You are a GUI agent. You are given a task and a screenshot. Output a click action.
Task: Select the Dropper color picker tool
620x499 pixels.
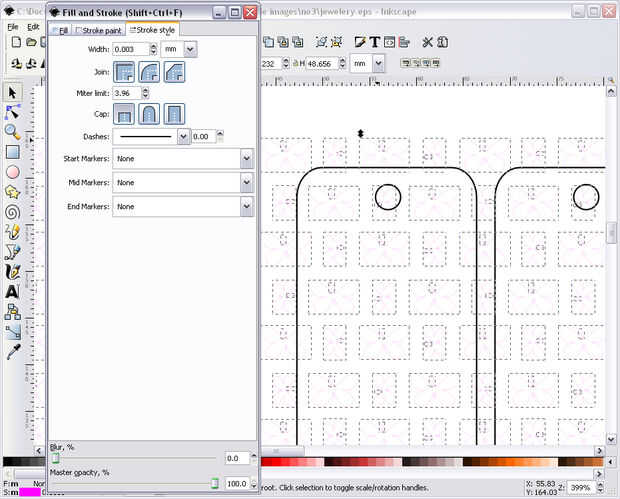(12, 352)
